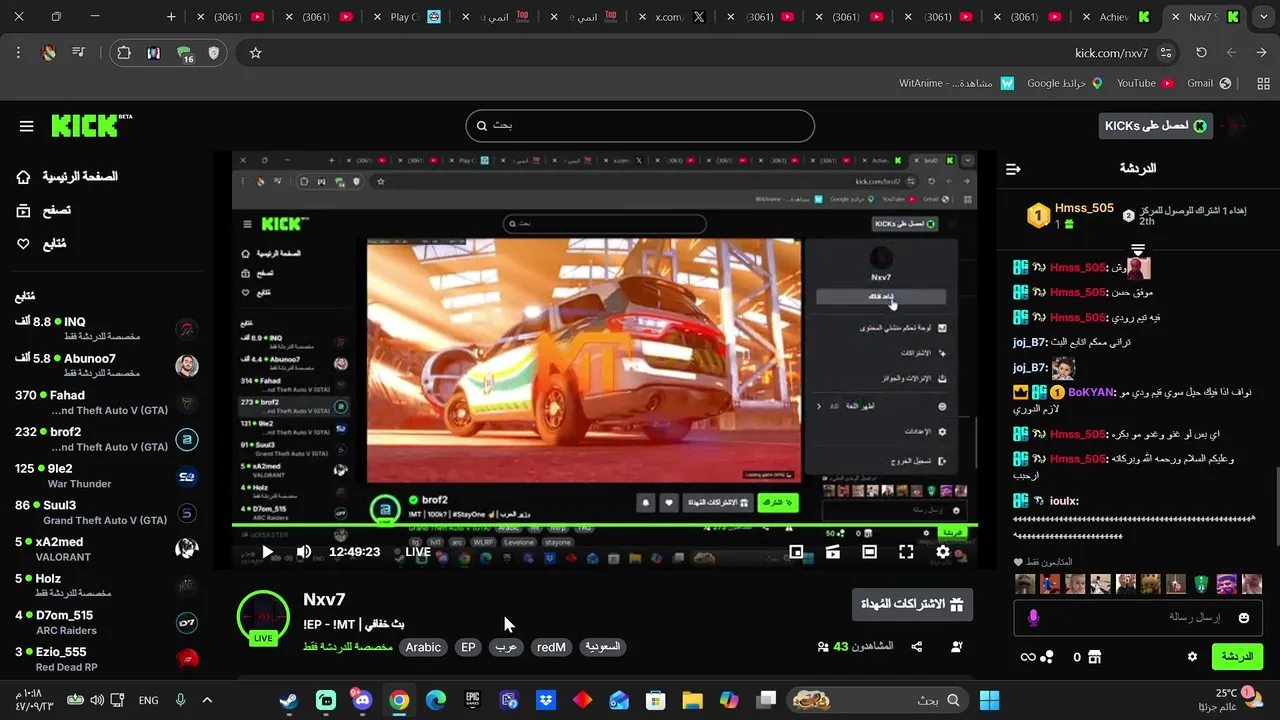Screen dimensions: 1280x720
Task: Open Steam from the taskbar
Action: pos(288,700)
